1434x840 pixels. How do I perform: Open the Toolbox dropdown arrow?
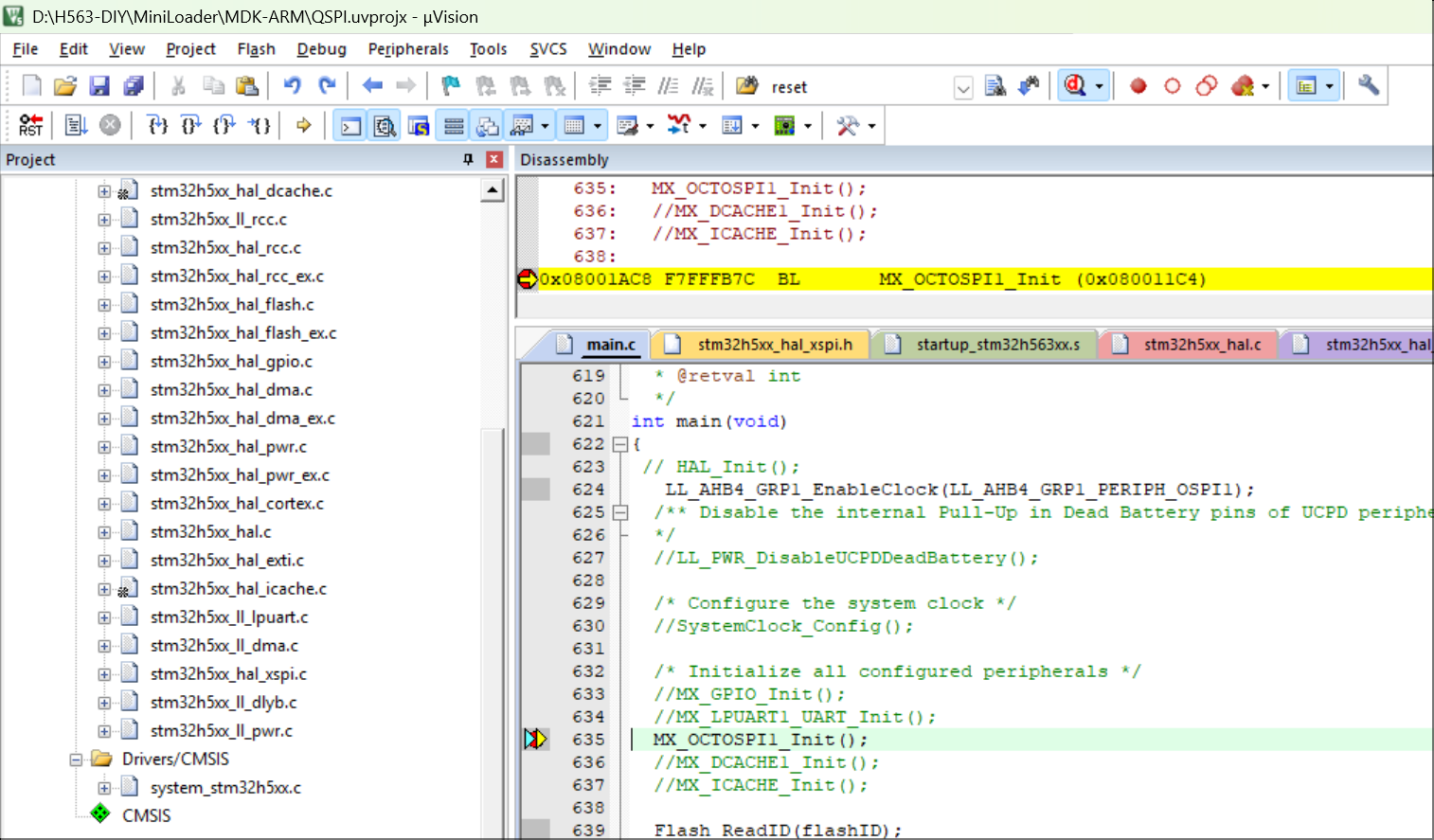click(871, 125)
